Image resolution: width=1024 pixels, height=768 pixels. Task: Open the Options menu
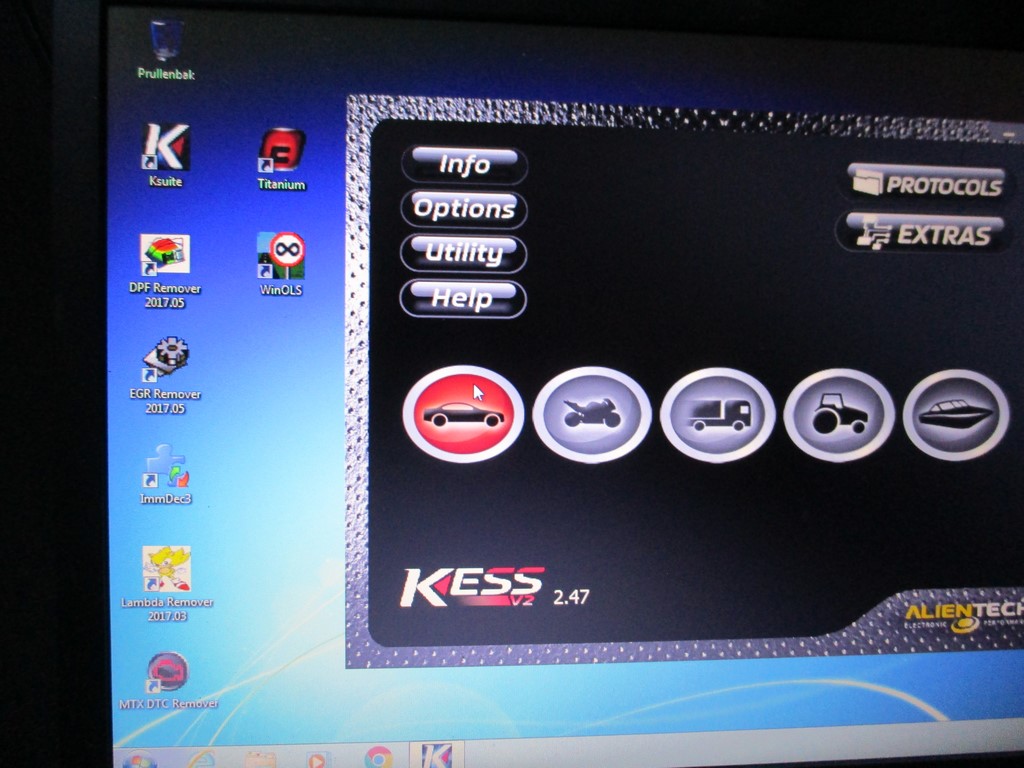[464, 209]
